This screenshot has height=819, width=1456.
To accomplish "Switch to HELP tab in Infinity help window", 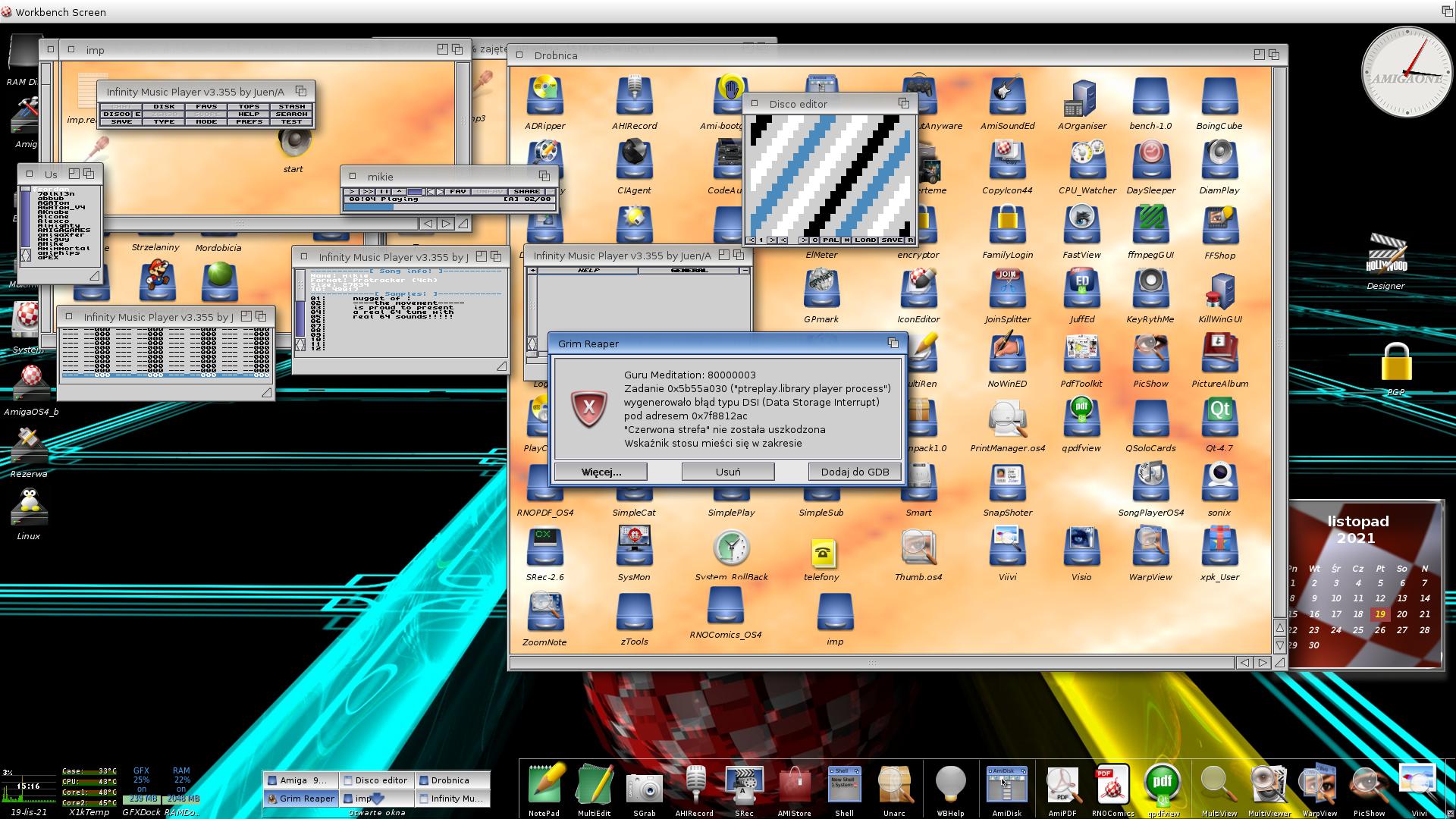I will (x=589, y=270).
